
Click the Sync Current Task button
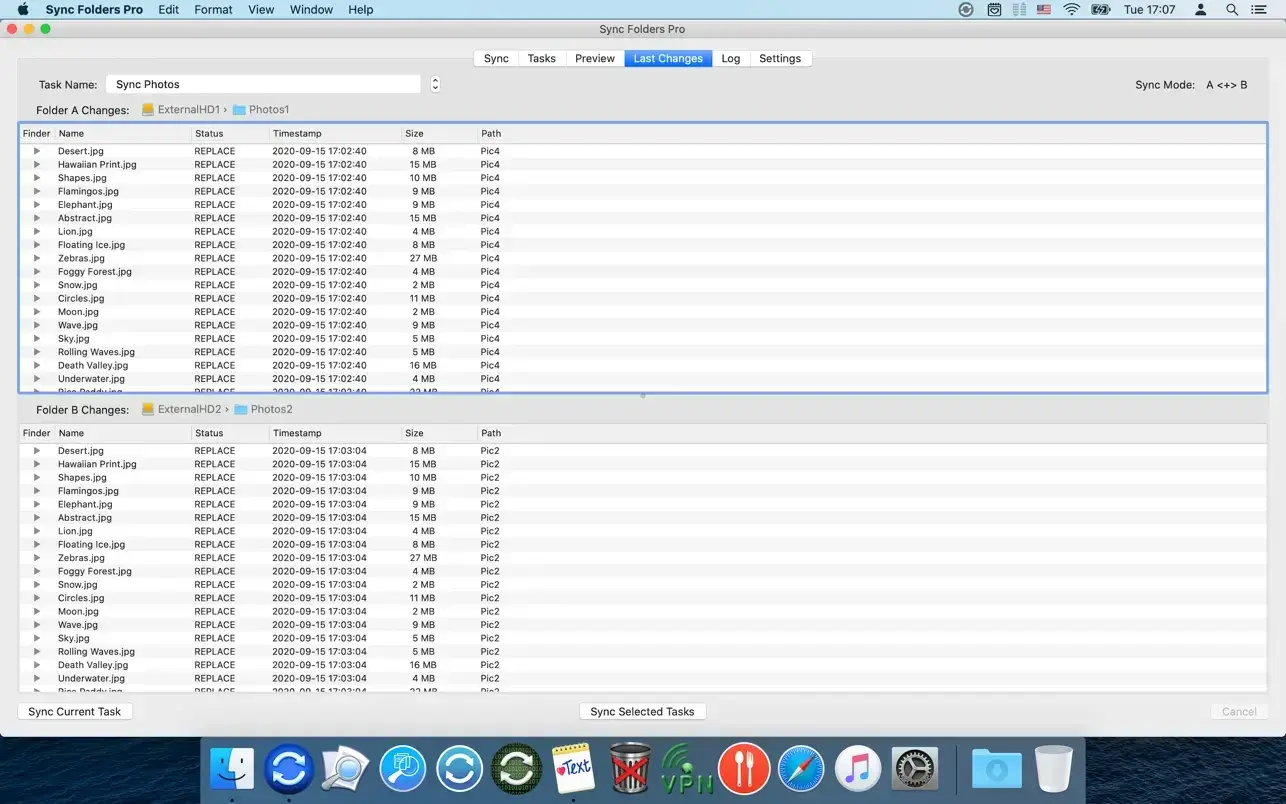tap(75, 712)
